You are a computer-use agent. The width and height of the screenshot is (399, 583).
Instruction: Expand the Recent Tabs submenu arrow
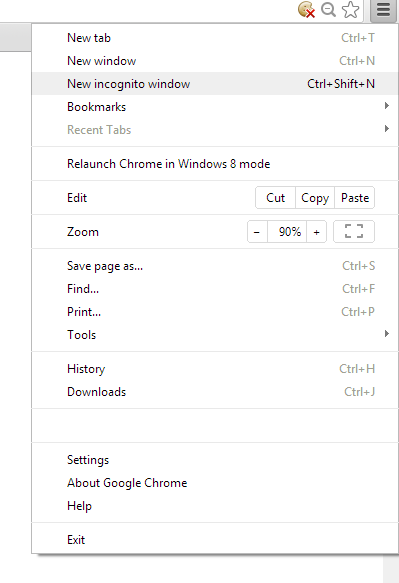pyautogui.click(x=387, y=129)
